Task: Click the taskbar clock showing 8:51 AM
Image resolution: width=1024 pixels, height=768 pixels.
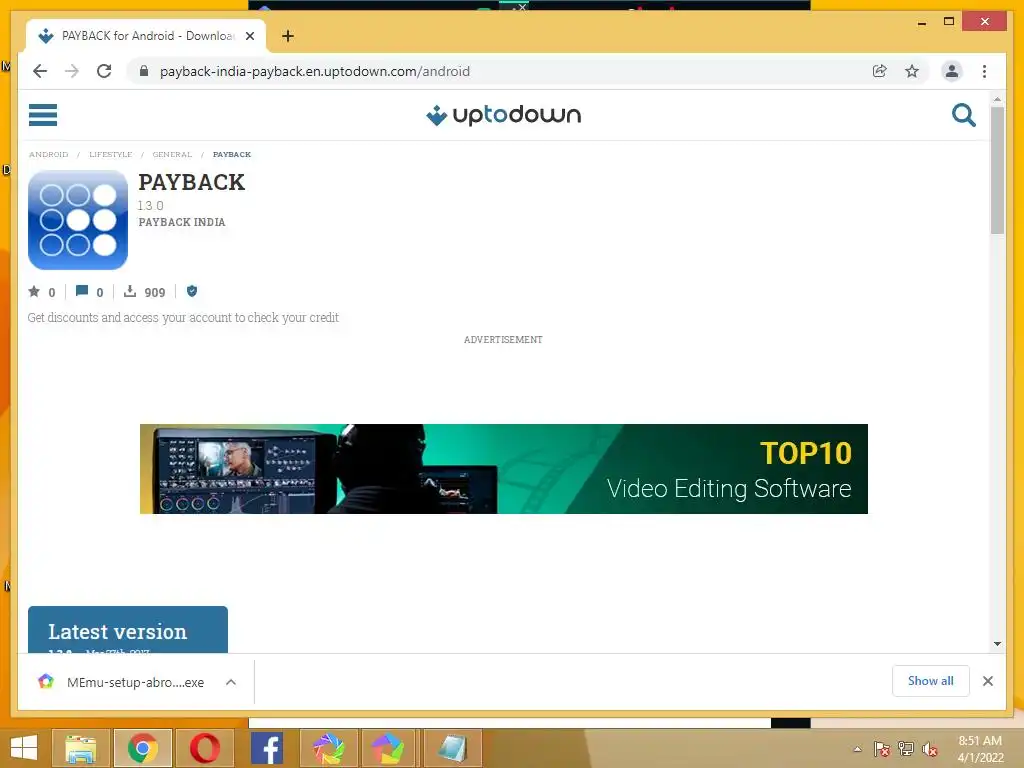Action: (980, 749)
